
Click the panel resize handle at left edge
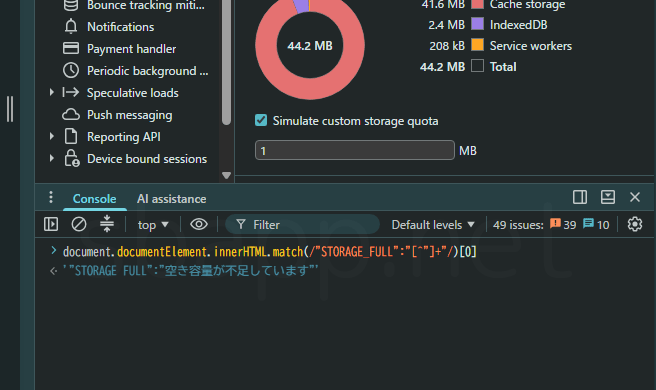tap(10, 109)
